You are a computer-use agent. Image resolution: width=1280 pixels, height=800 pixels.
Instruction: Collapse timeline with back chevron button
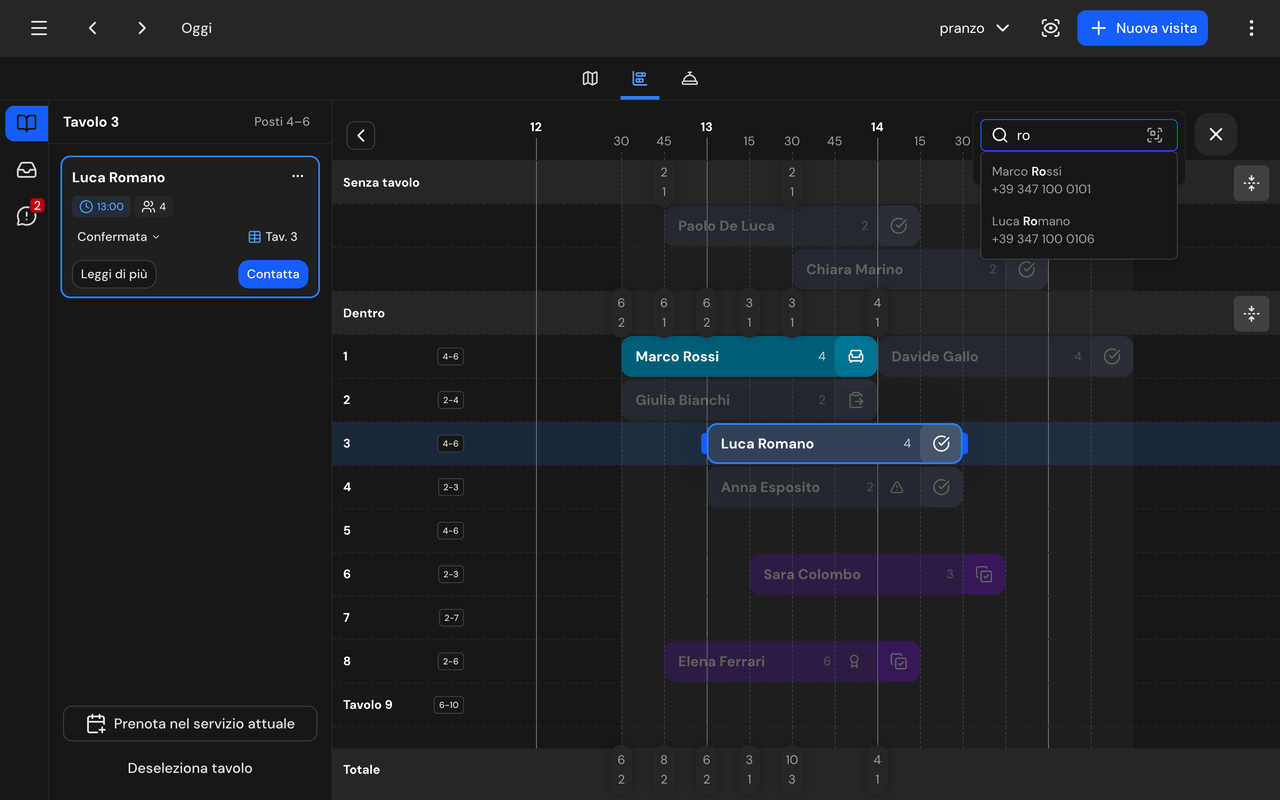click(x=361, y=135)
